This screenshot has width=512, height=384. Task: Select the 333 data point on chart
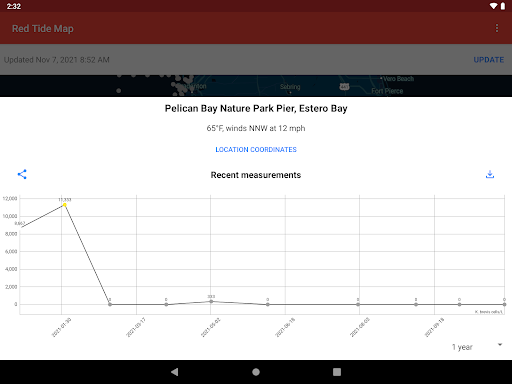pos(211,301)
